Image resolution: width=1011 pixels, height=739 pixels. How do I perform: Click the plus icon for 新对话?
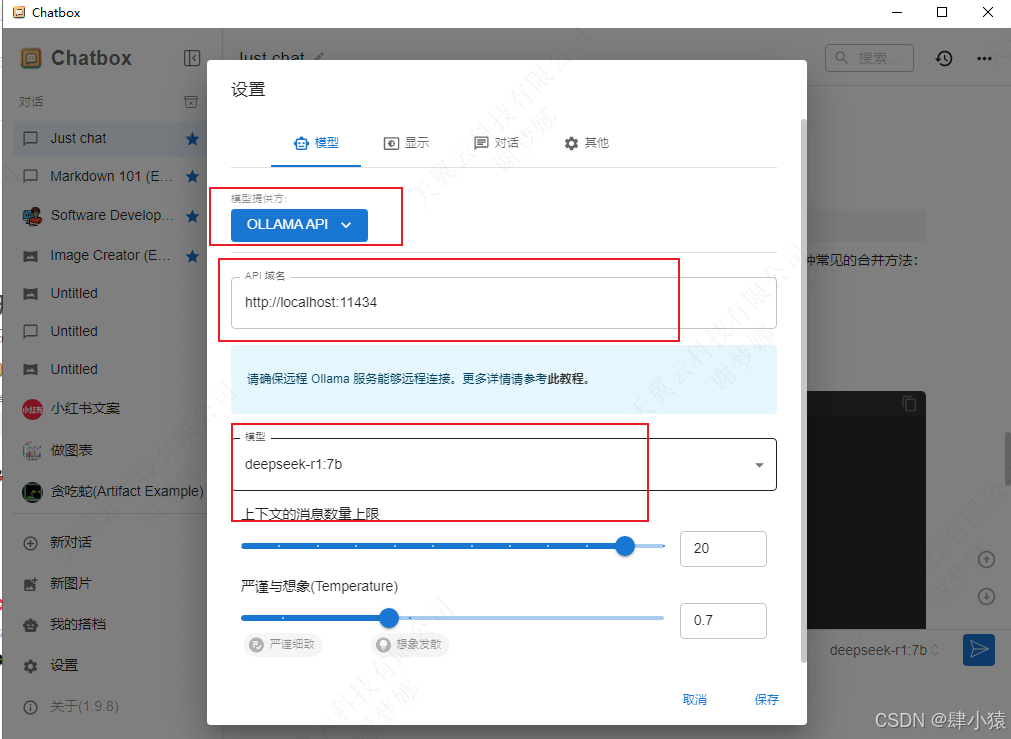click(x=30, y=543)
